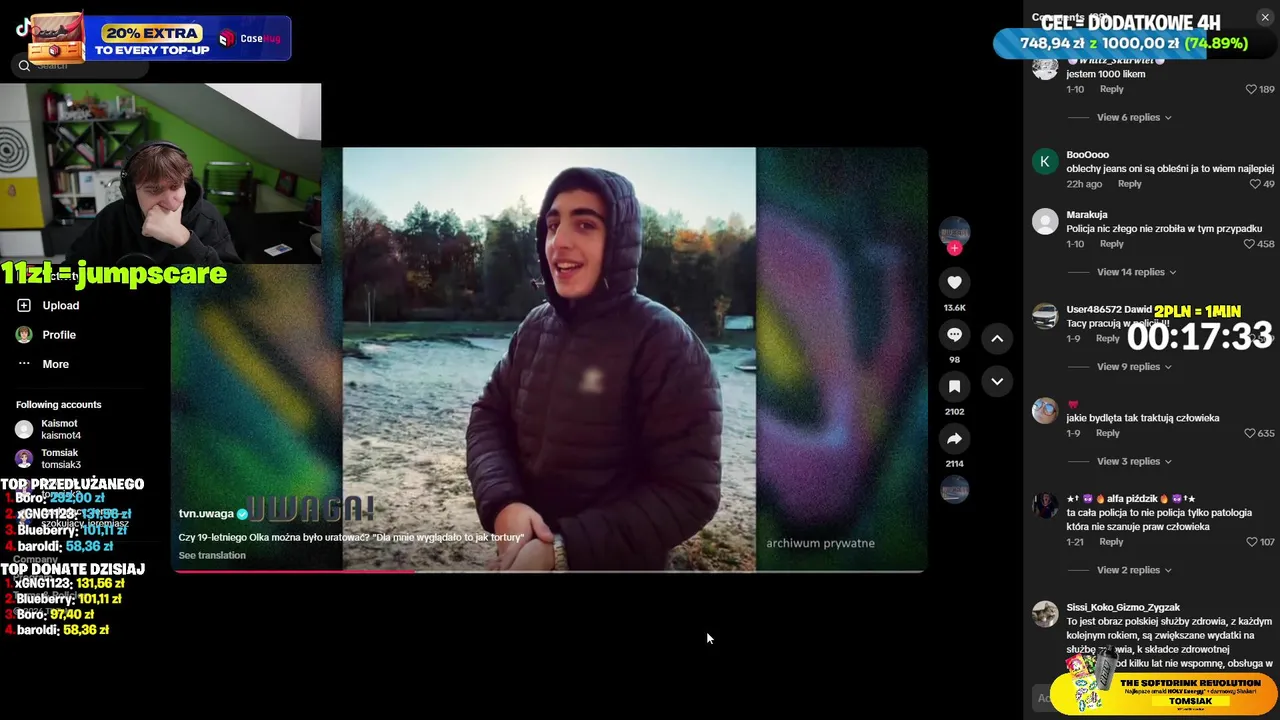Reply to alfa piździk's comment
The width and height of the screenshot is (1280, 720).
coord(1112,542)
